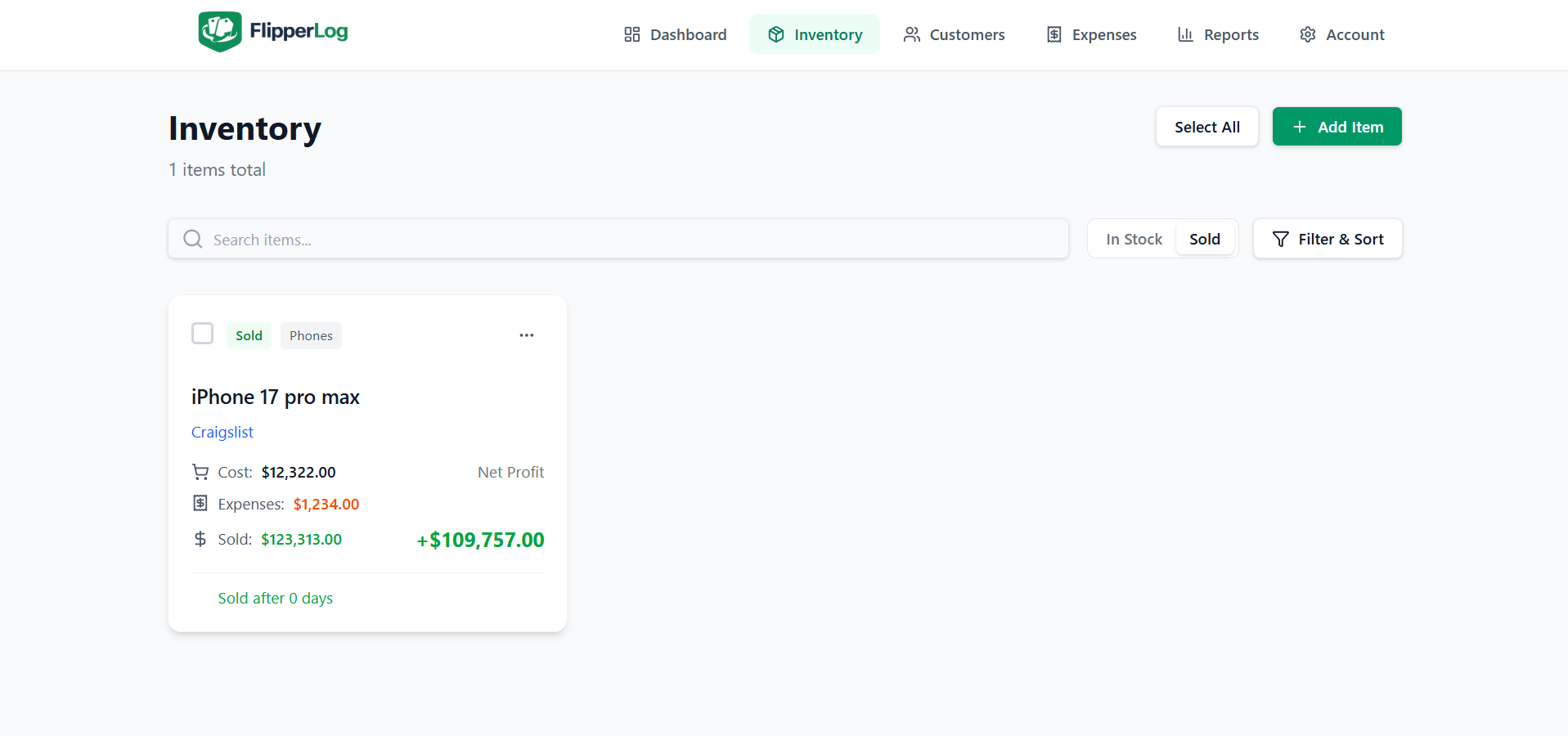Tick the iPhone 17 pro max checkbox
1568x736 pixels.
click(202, 334)
